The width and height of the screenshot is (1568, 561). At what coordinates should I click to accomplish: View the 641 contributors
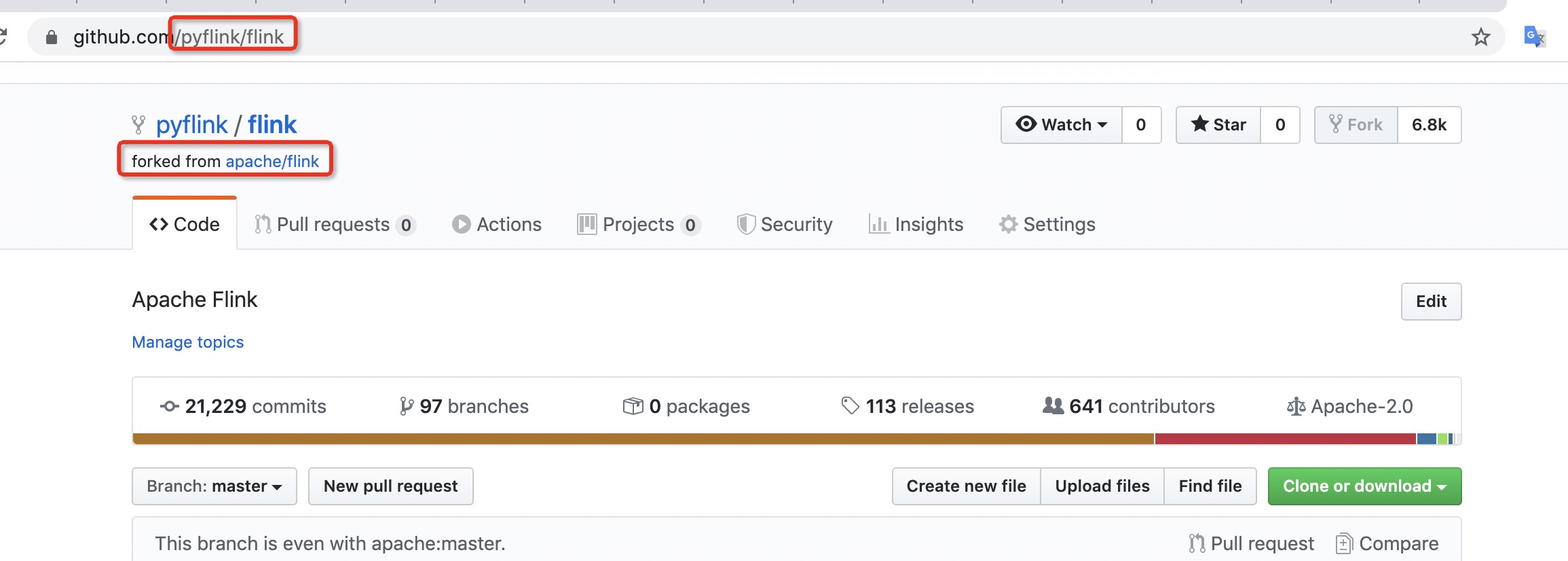pos(1129,406)
